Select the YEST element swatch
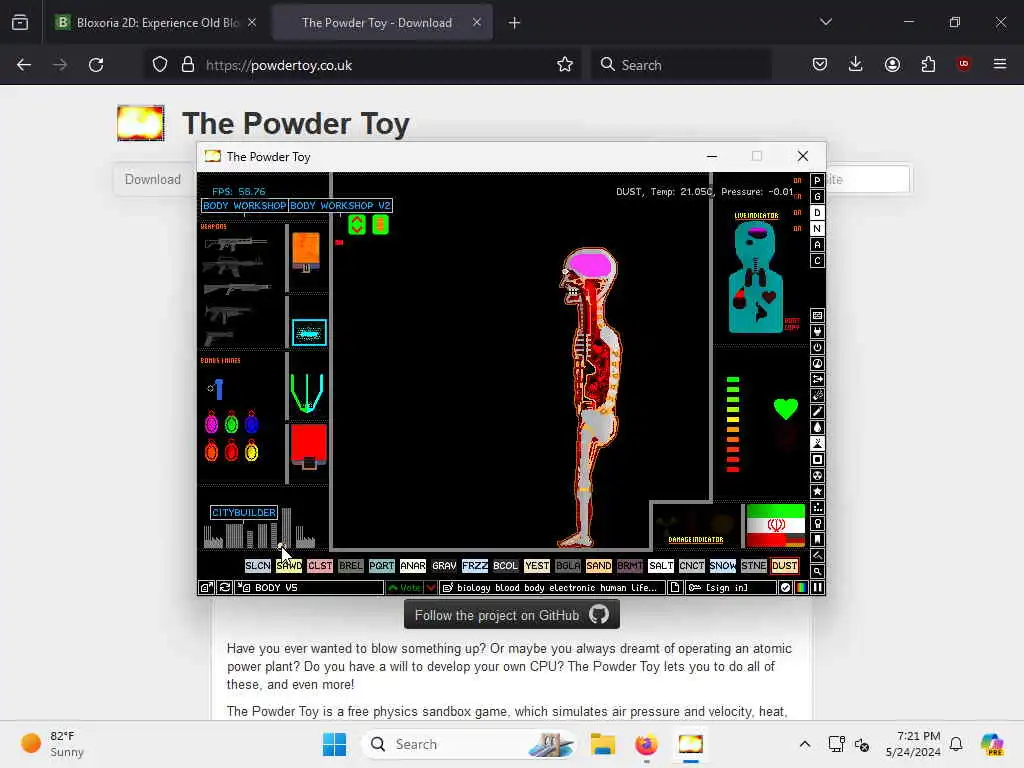 tap(536, 566)
